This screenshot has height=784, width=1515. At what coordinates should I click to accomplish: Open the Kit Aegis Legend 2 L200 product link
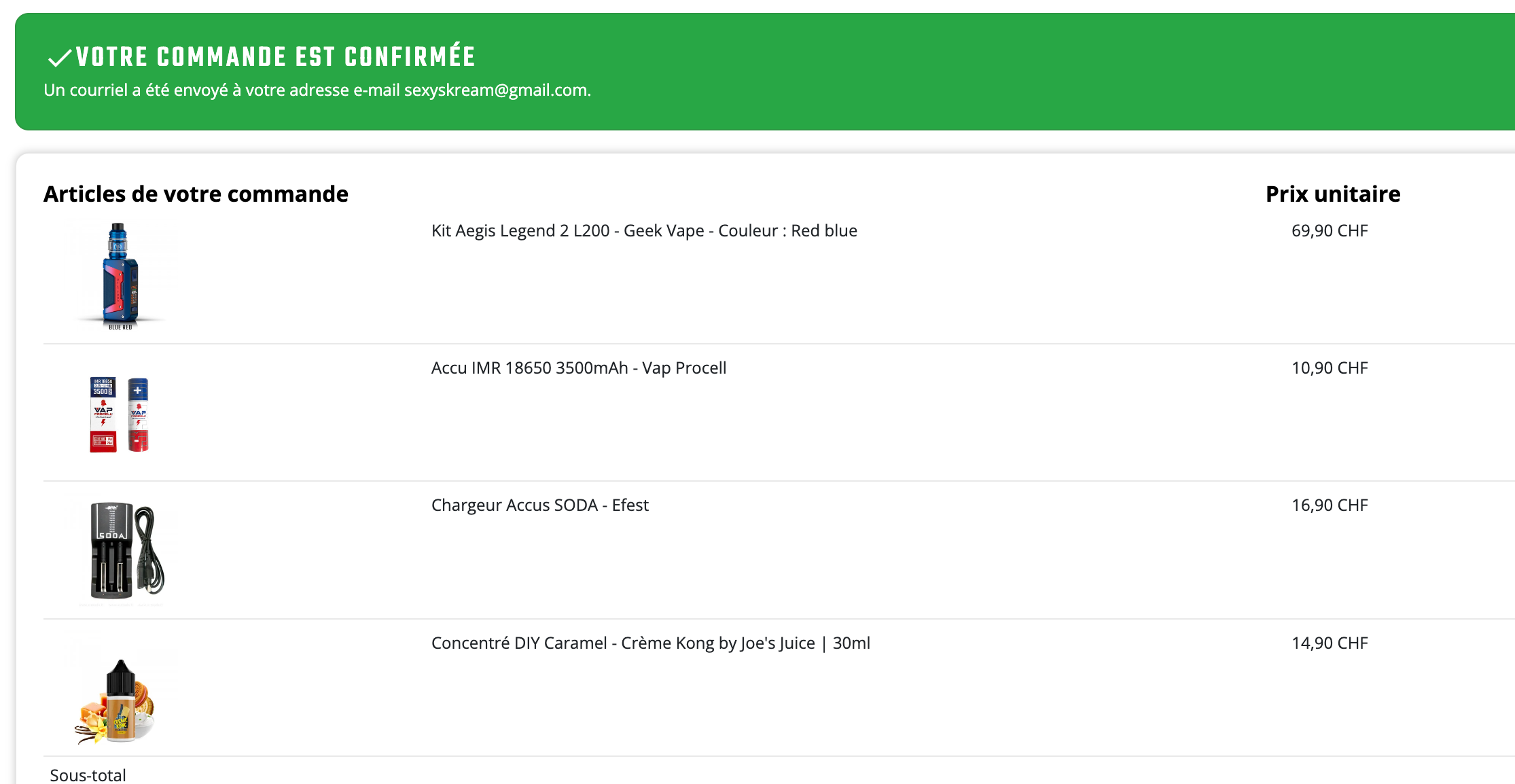pos(643,231)
